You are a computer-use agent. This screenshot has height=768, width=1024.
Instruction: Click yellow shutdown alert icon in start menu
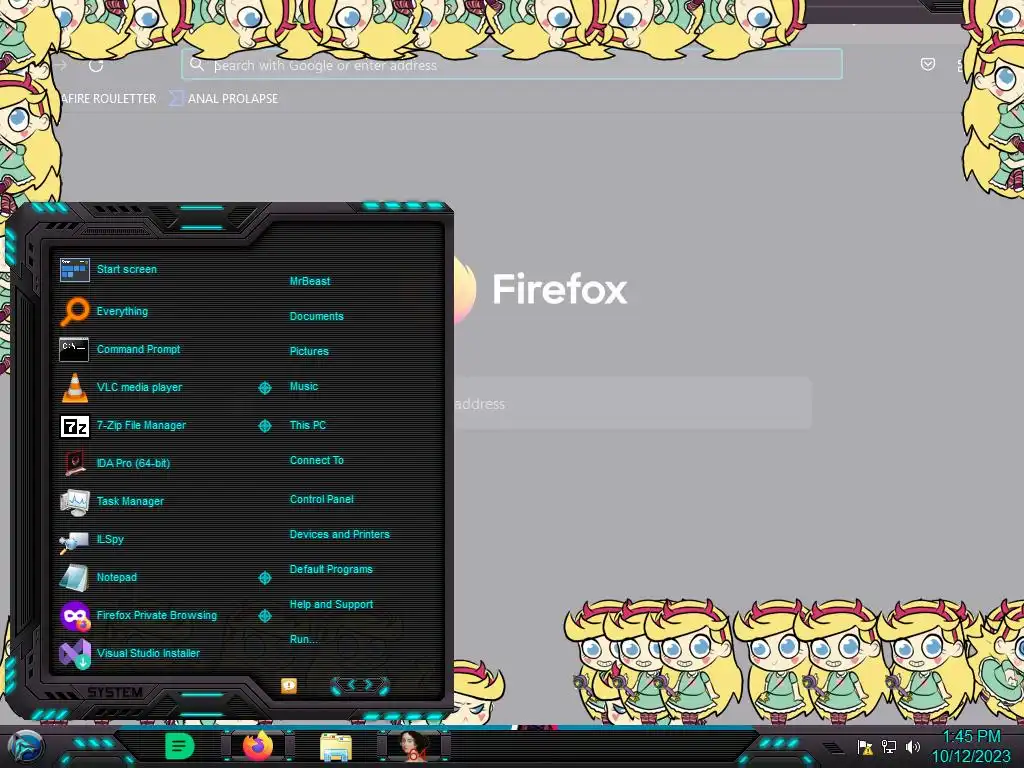pos(289,685)
